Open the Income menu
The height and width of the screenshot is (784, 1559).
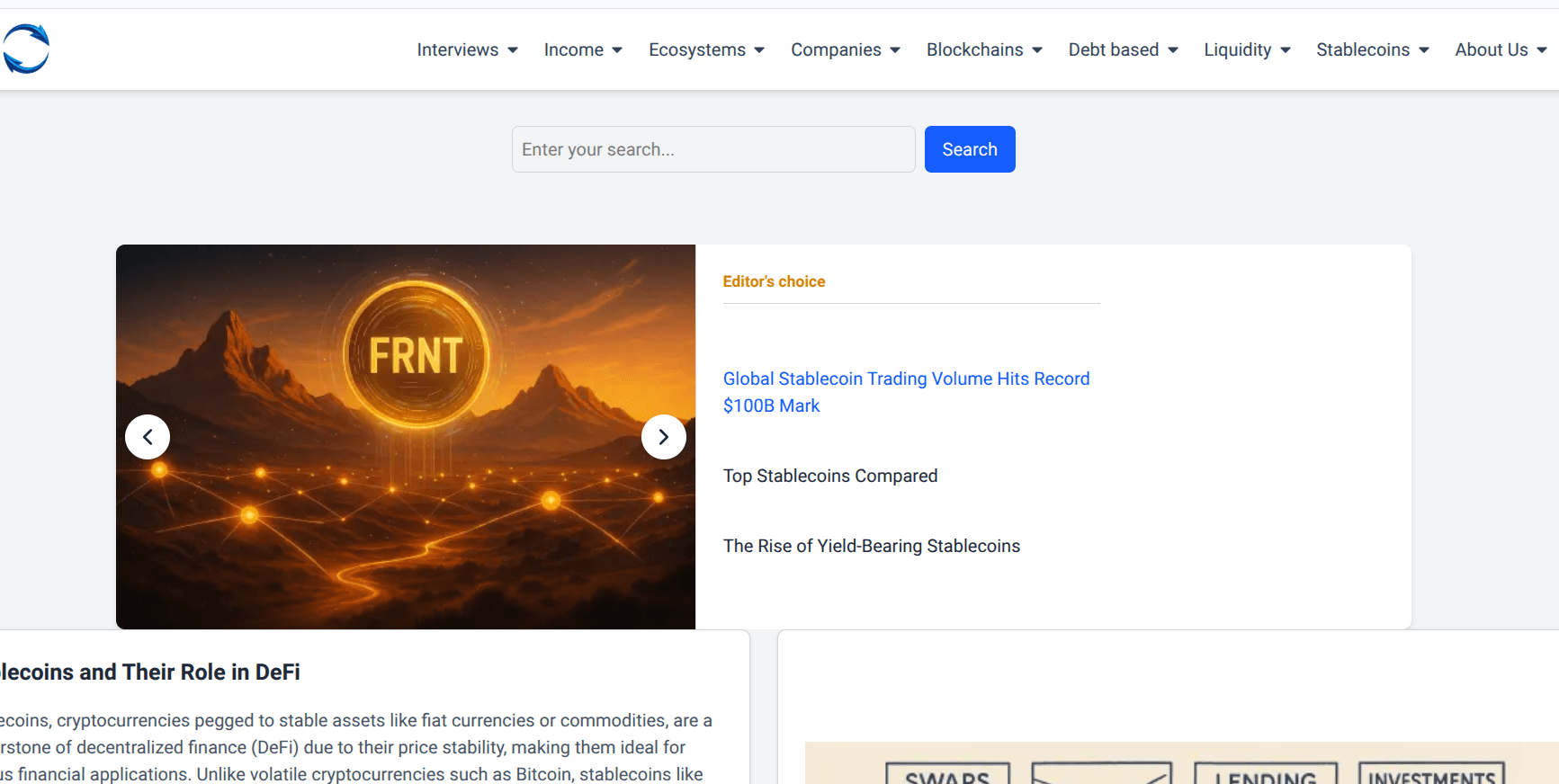tap(583, 49)
